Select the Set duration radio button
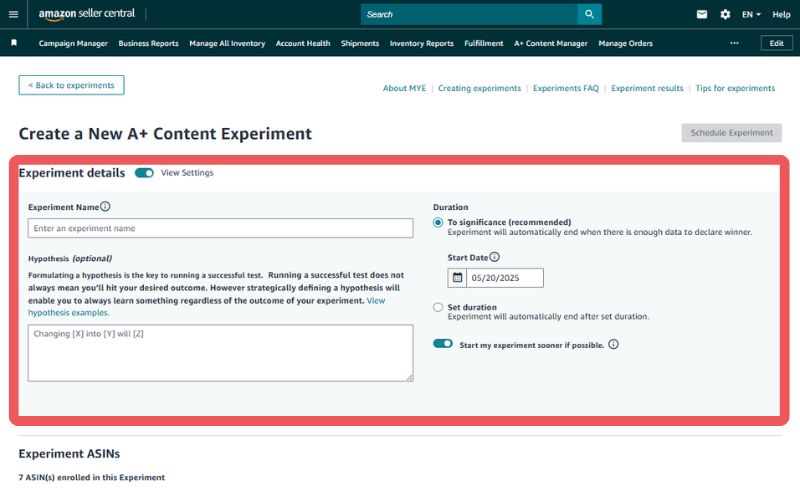The height and width of the screenshot is (500, 800). (438, 307)
